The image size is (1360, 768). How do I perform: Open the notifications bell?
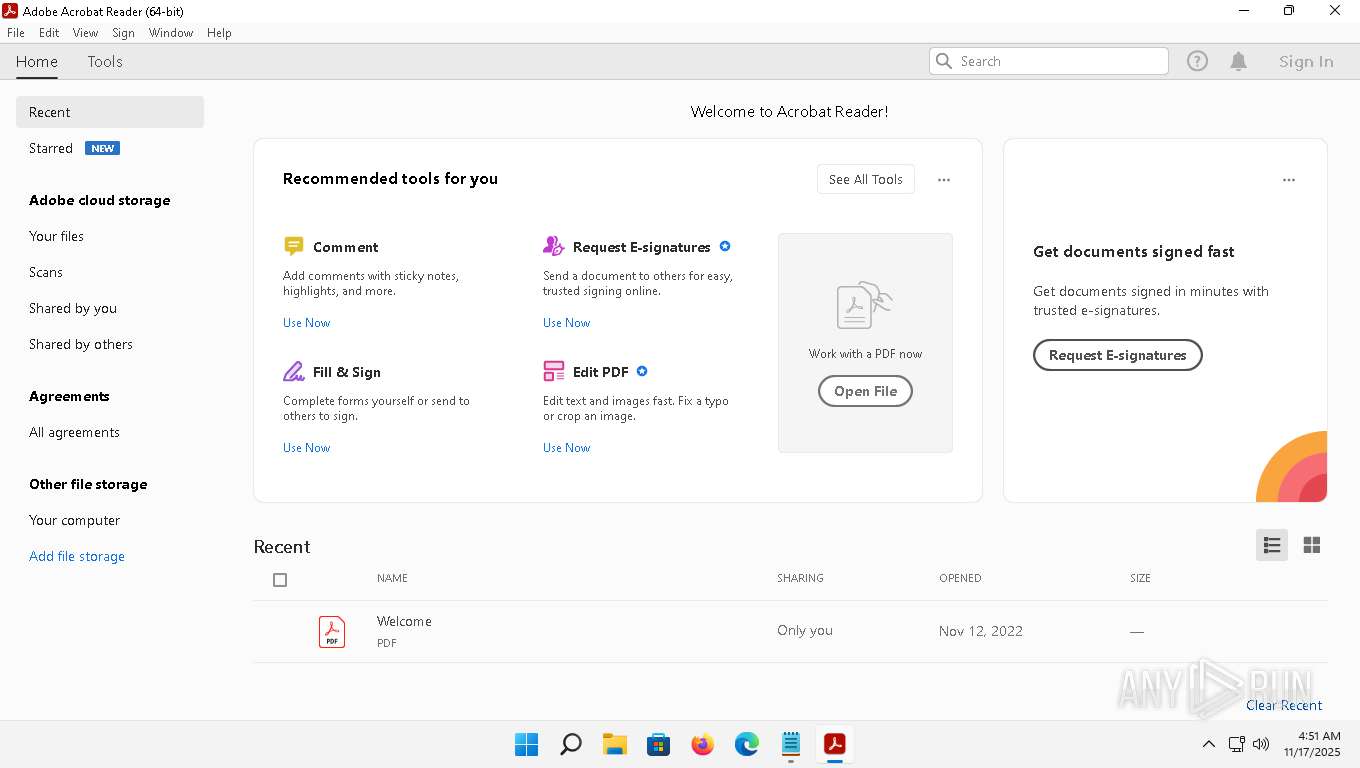[x=1238, y=61]
